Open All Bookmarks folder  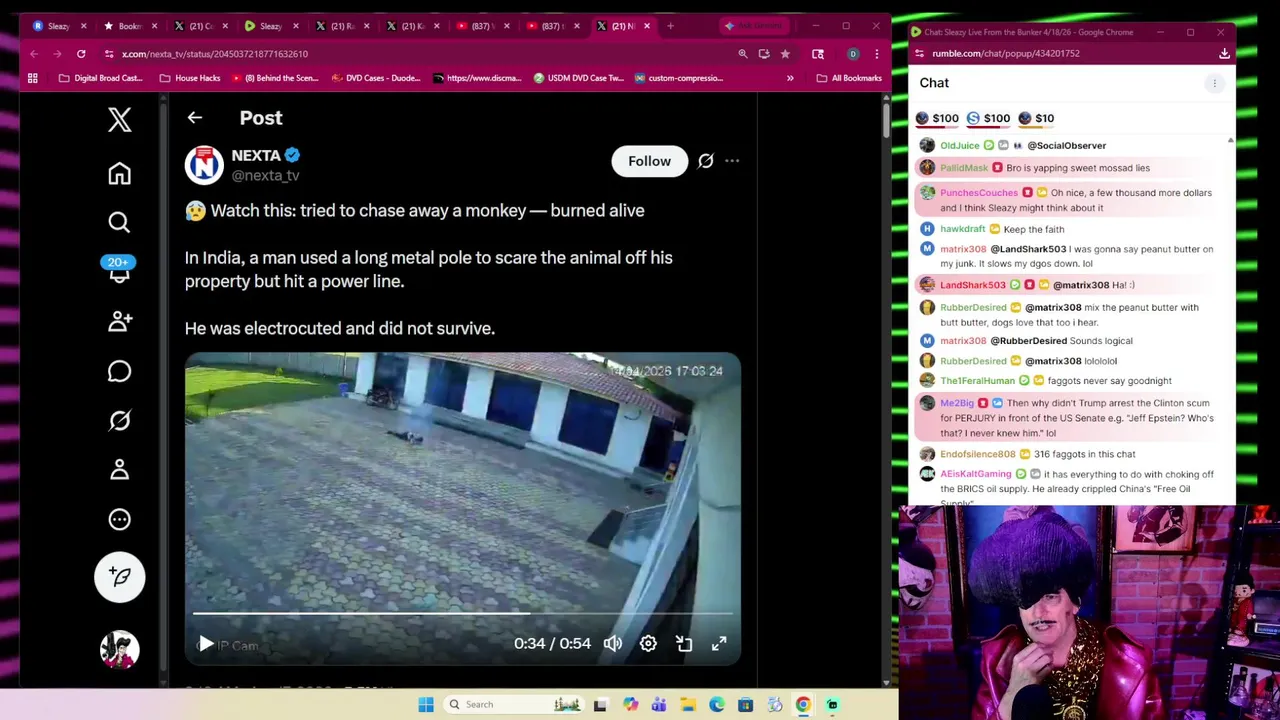click(x=848, y=78)
